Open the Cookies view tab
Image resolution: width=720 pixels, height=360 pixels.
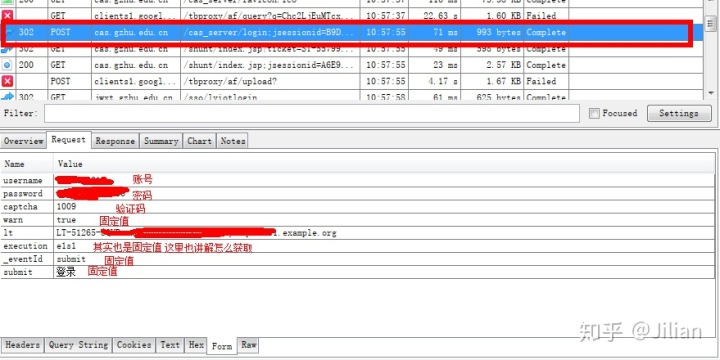point(134,344)
